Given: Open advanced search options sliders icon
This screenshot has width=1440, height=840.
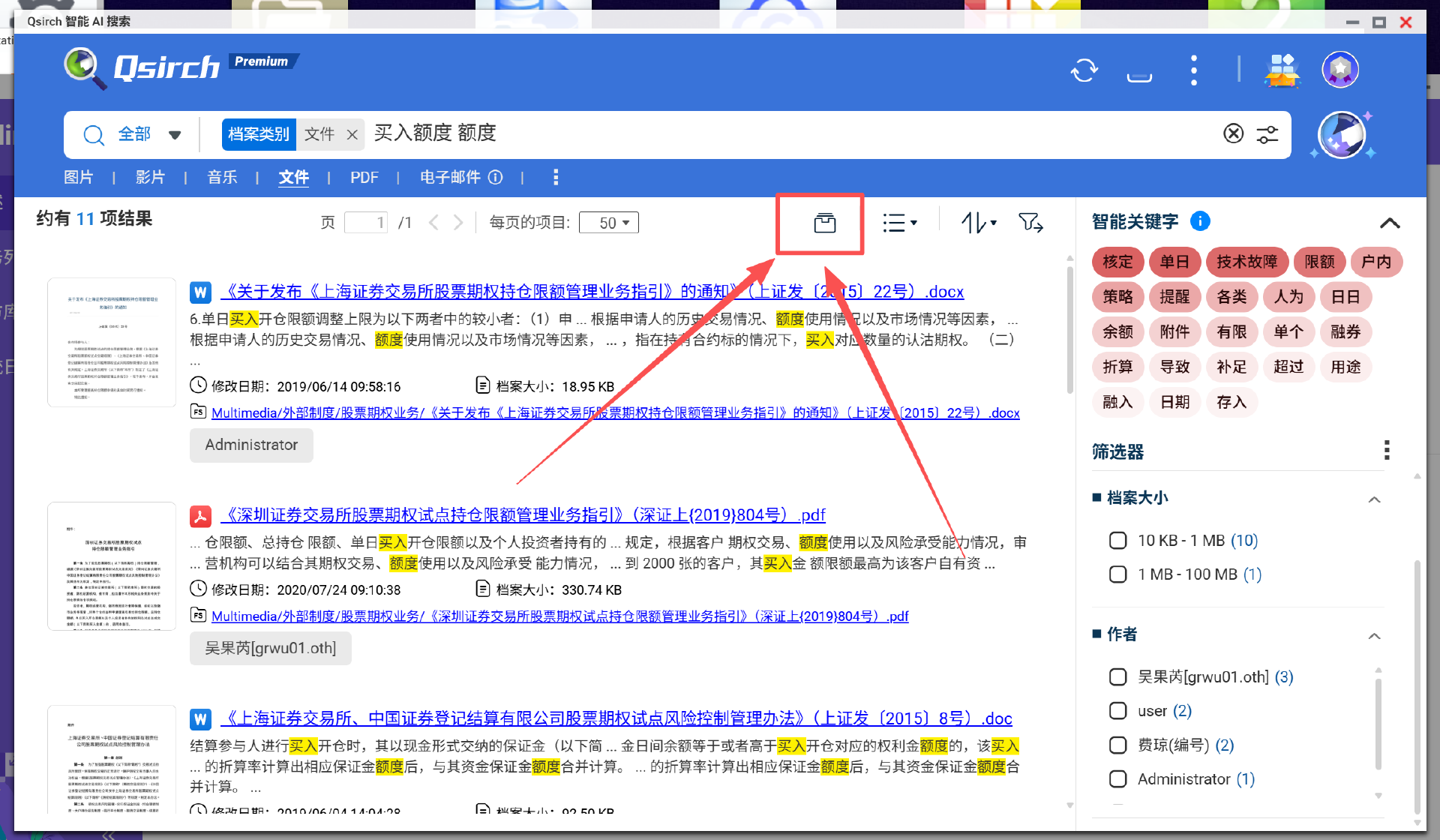Looking at the screenshot, I should coord(1267,134).
